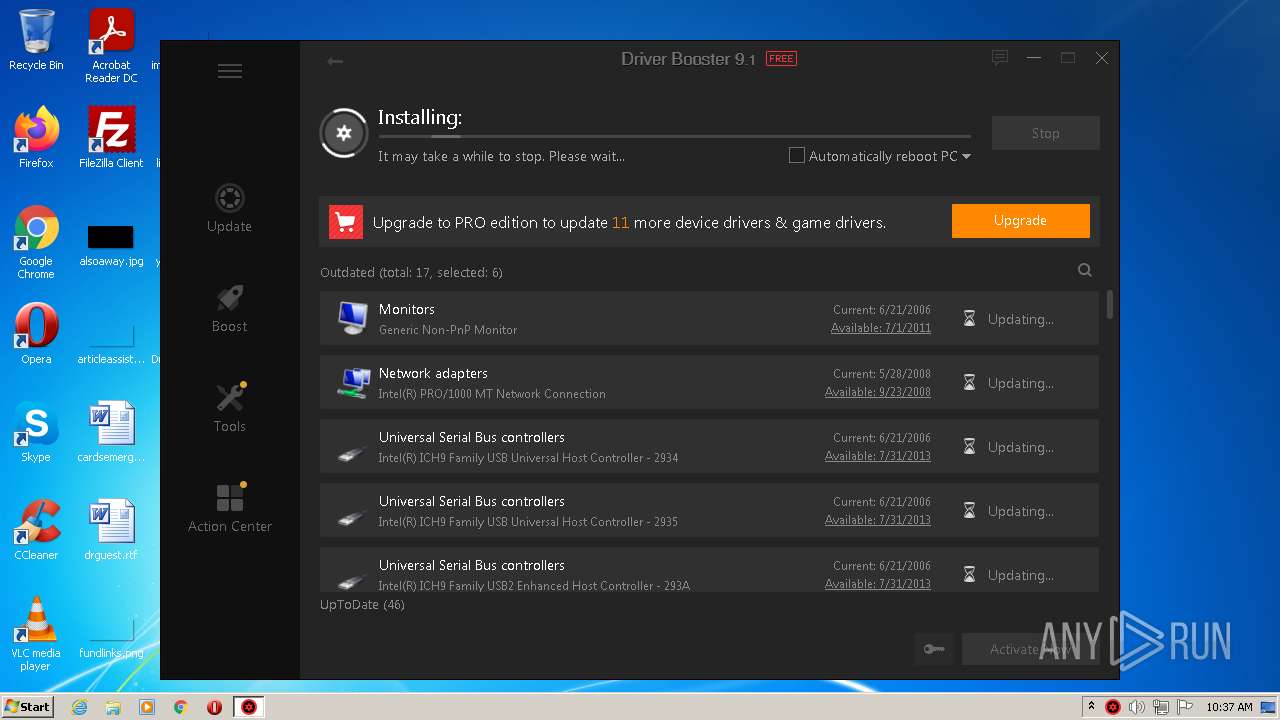Click the installing progress bar

pos(674,135)
